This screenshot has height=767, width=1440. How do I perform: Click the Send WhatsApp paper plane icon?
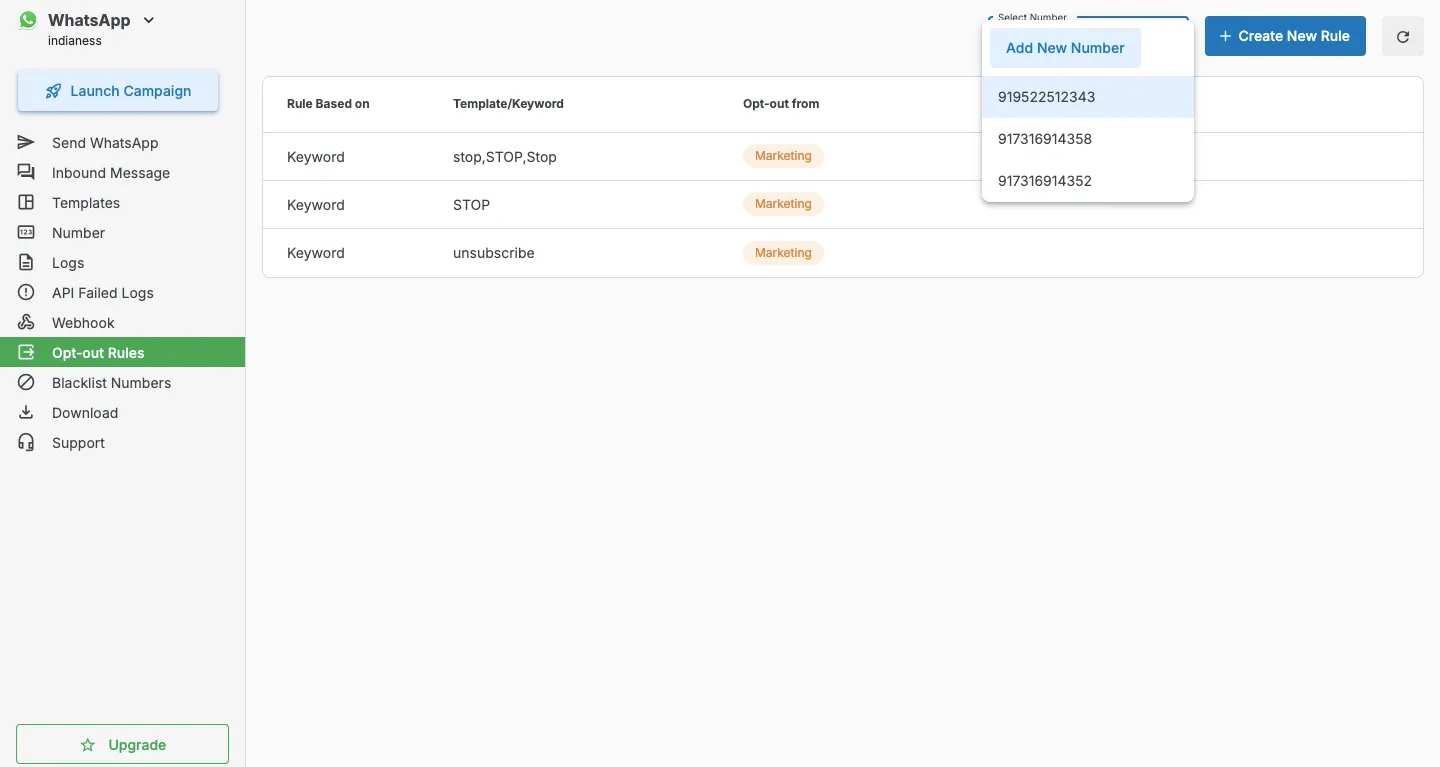pos(26,143)
